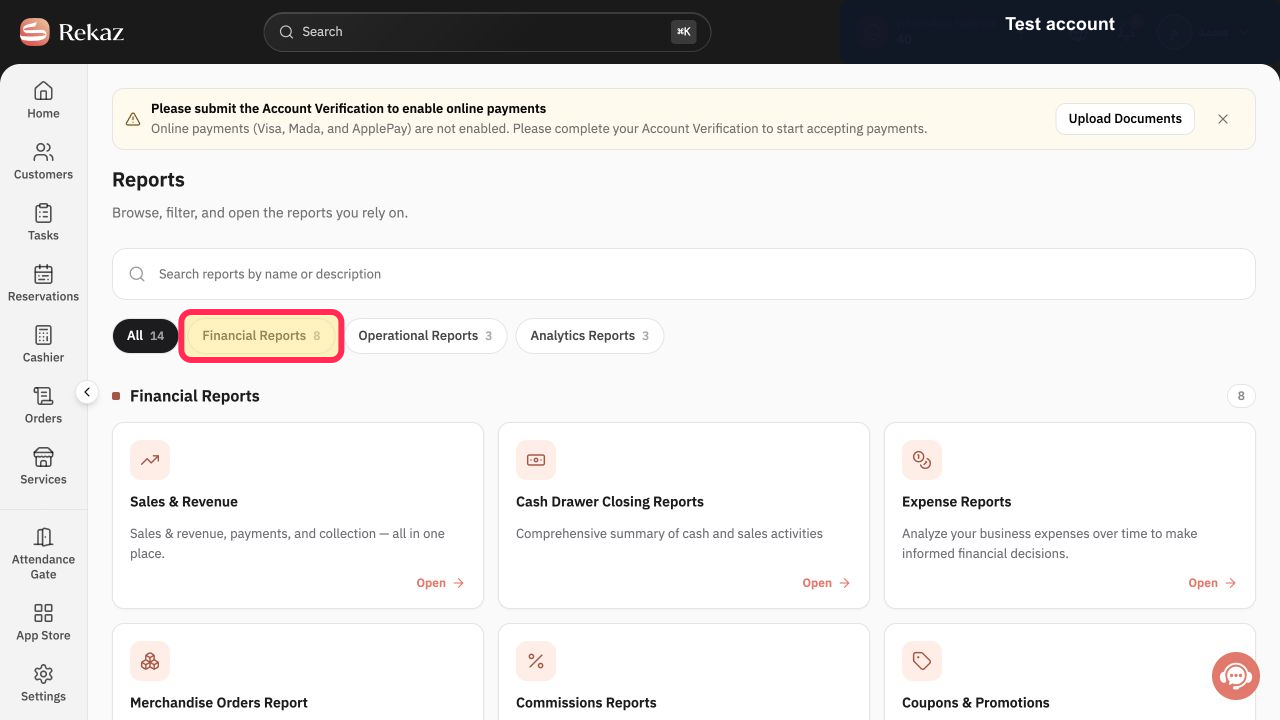The height and width of the screenshot is (720, 1280).
Task: Select the Operational Reports filter tab
Action: pyautogui.click(x=425, y=336)
